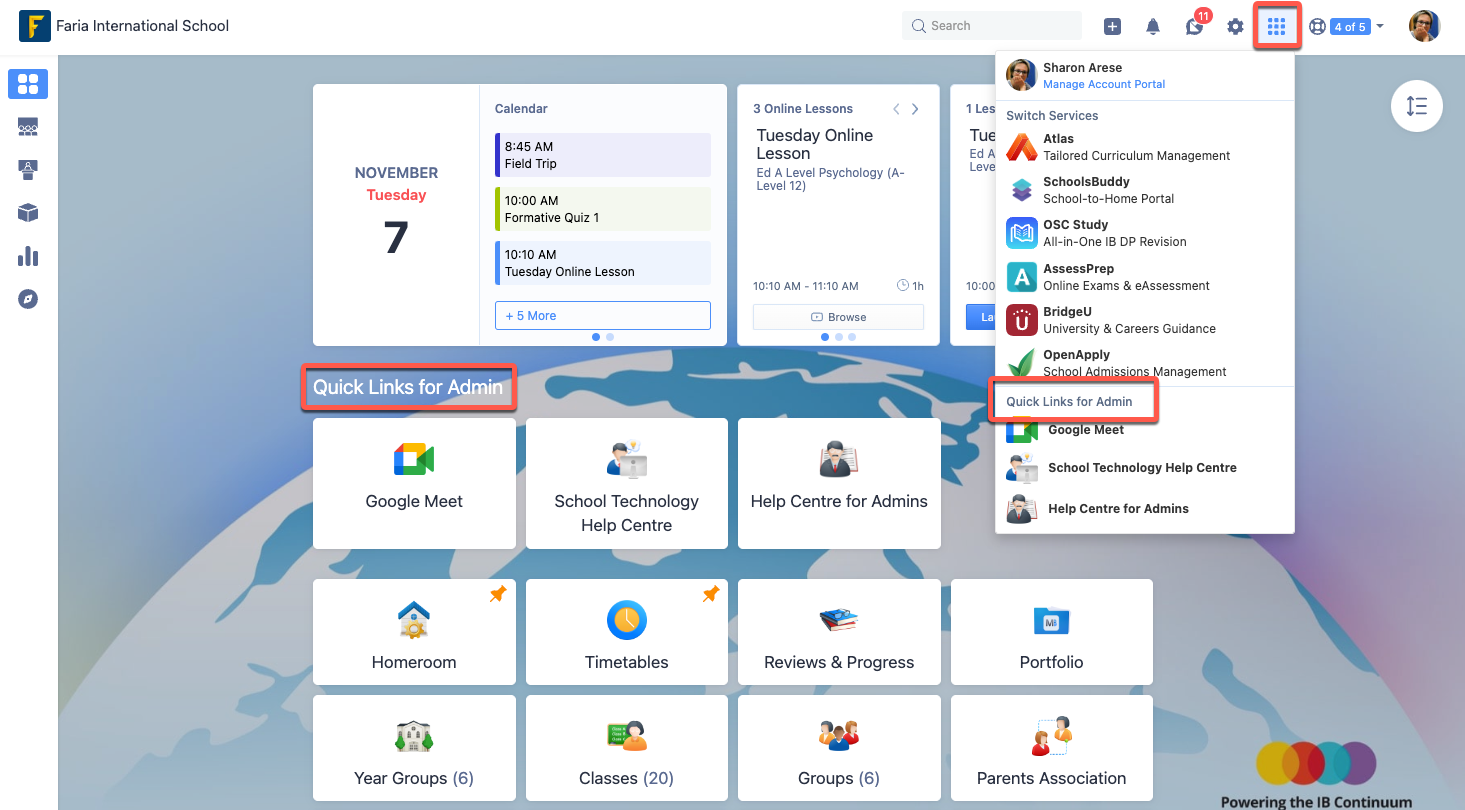Open the Year Groups tile

pos(414,748)
